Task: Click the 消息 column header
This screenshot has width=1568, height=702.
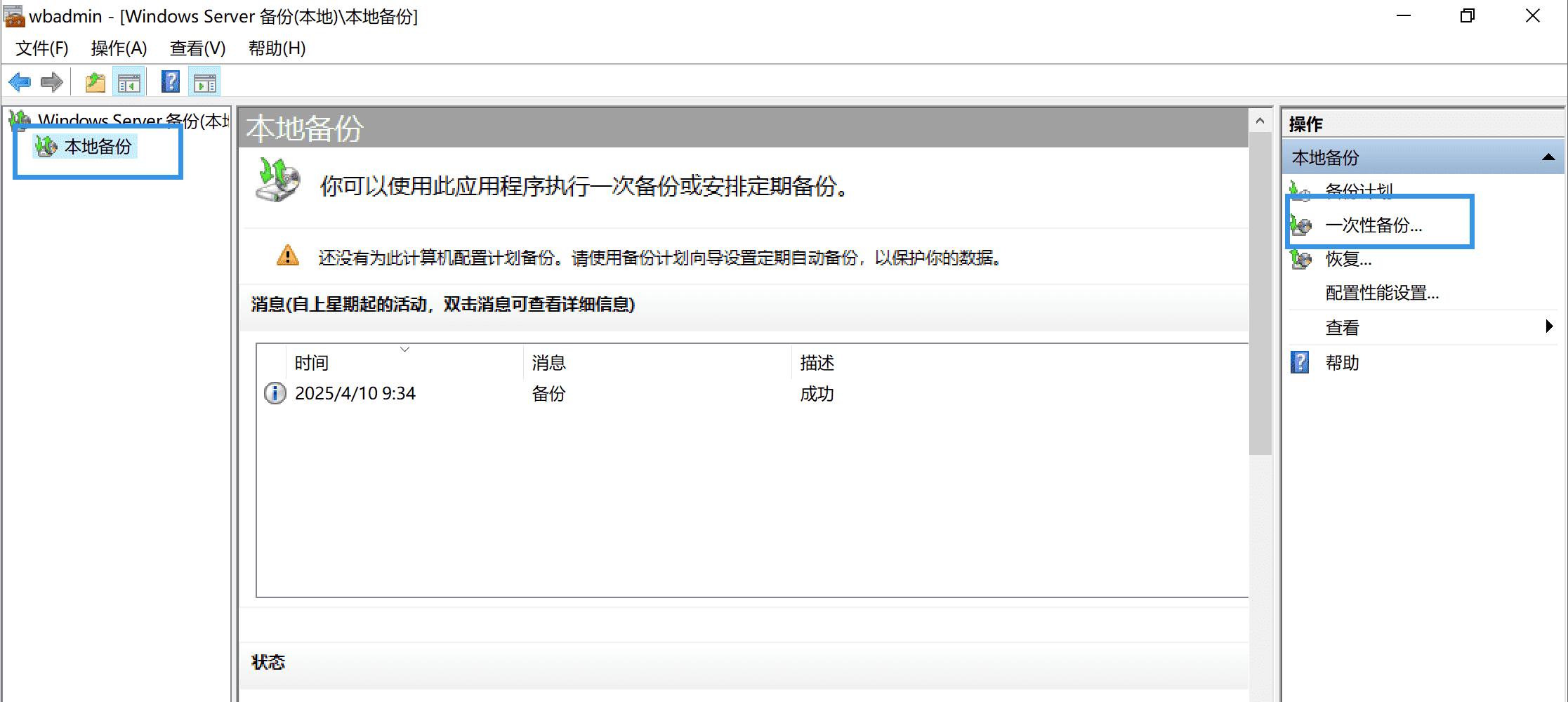Action: click(657, 363)
